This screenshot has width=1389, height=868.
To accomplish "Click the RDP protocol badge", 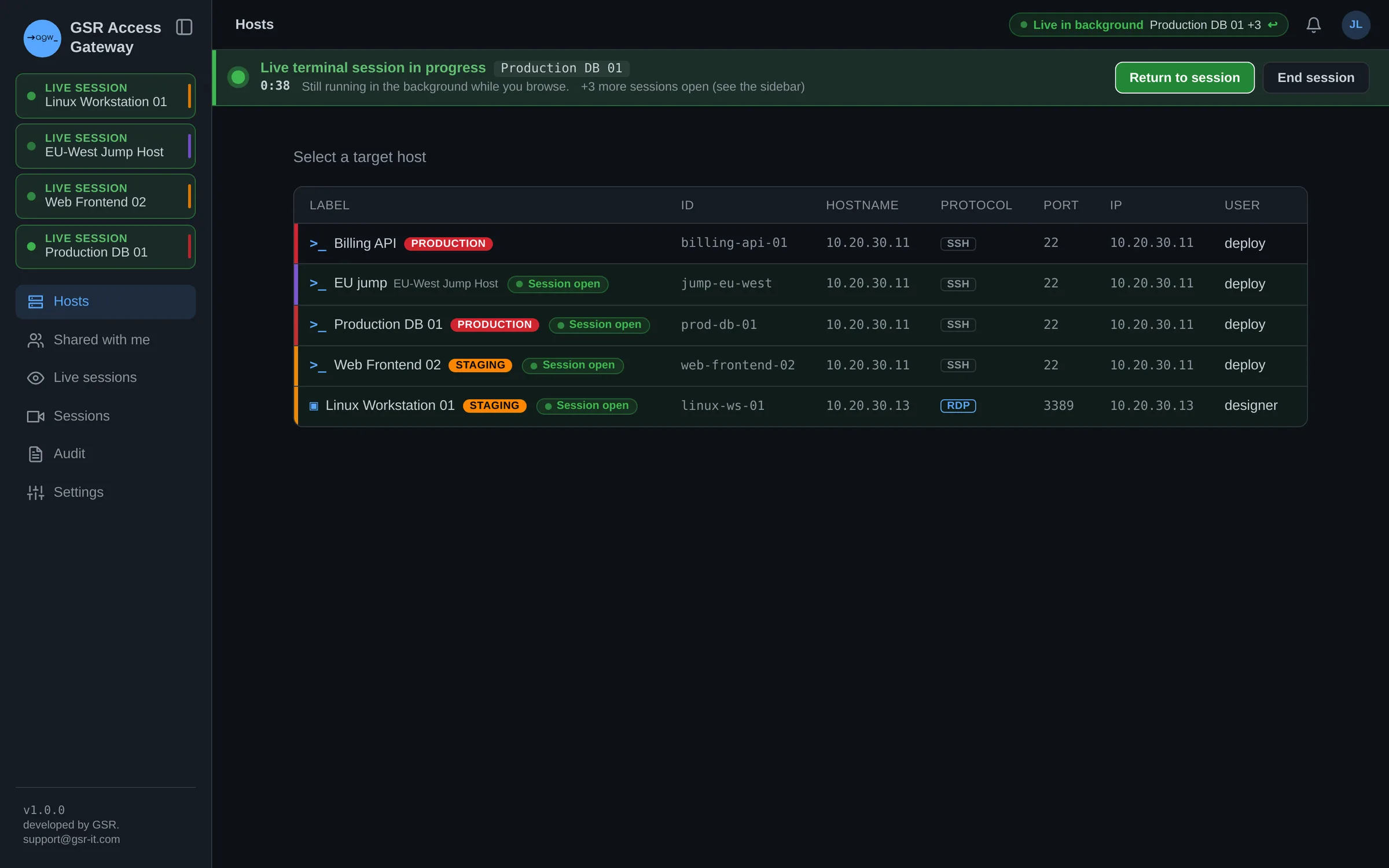I will (x=958, y=406).
